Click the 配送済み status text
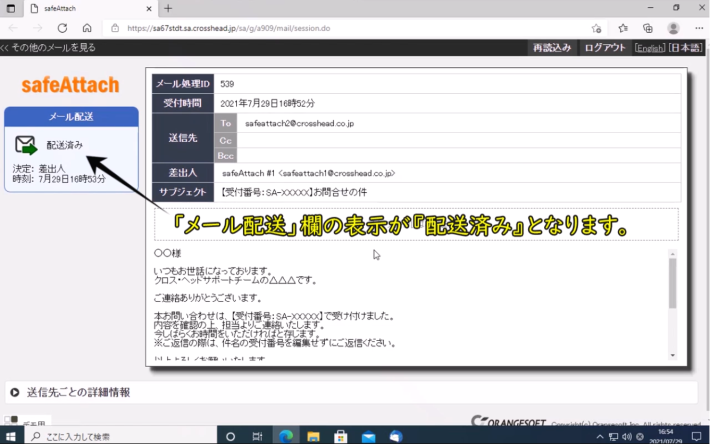Viewport: 710px width, 445px height. click(65, 145)
